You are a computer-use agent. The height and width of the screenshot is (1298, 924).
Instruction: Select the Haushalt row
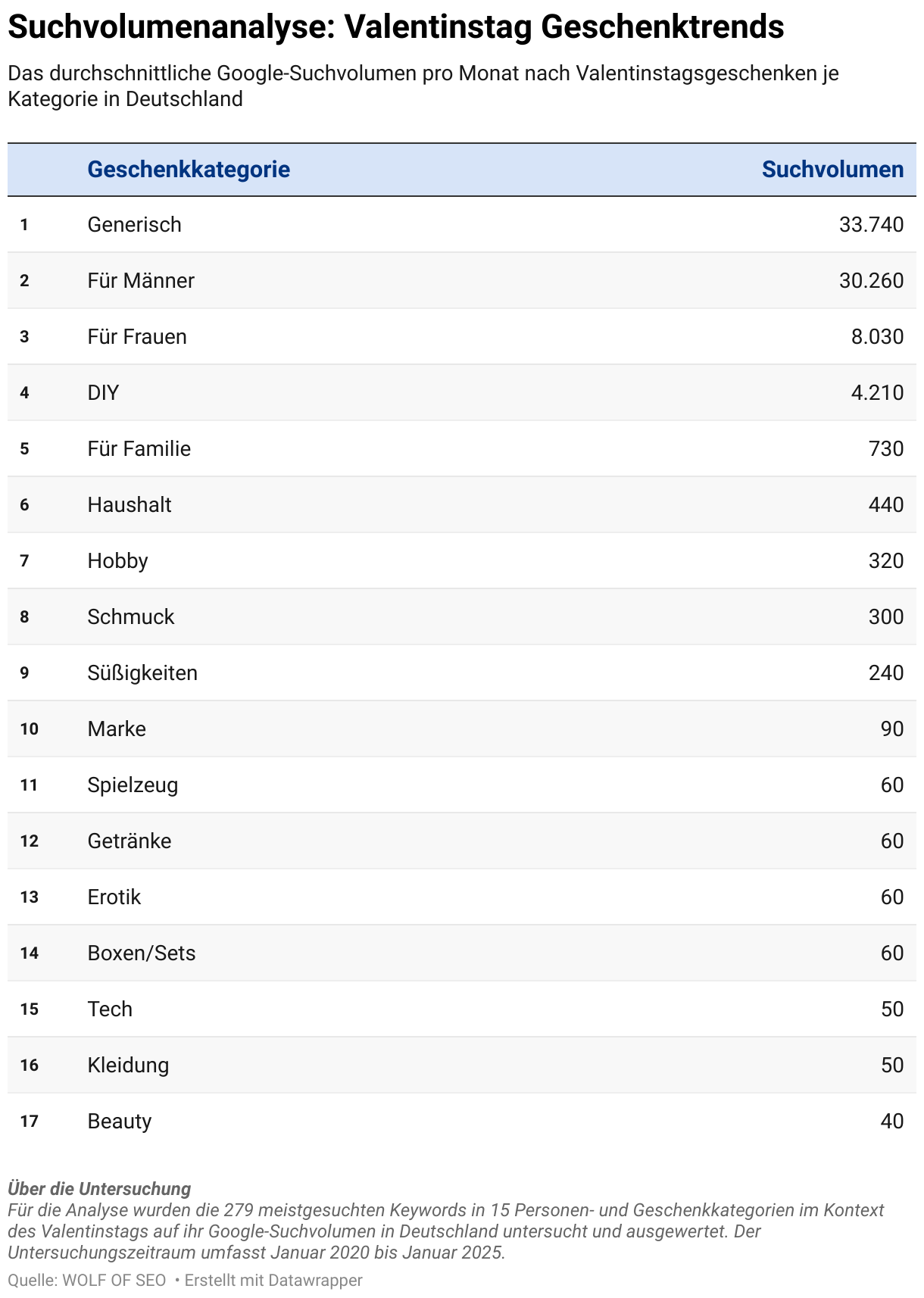[x=462, y=504]
